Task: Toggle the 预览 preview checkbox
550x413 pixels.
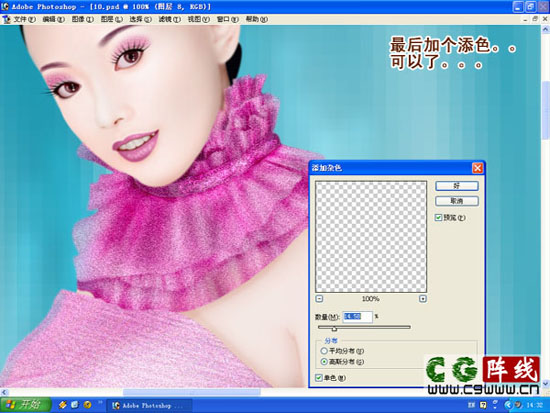Action: point(438,218)
